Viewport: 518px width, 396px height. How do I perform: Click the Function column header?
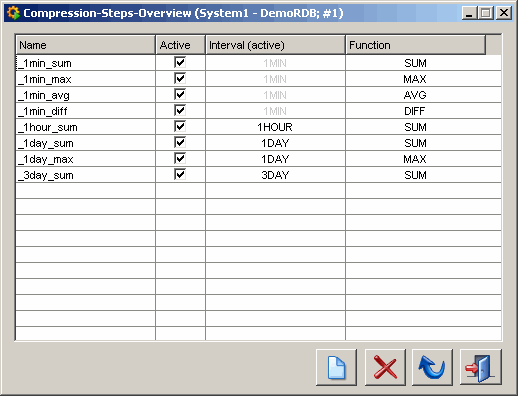415,45
